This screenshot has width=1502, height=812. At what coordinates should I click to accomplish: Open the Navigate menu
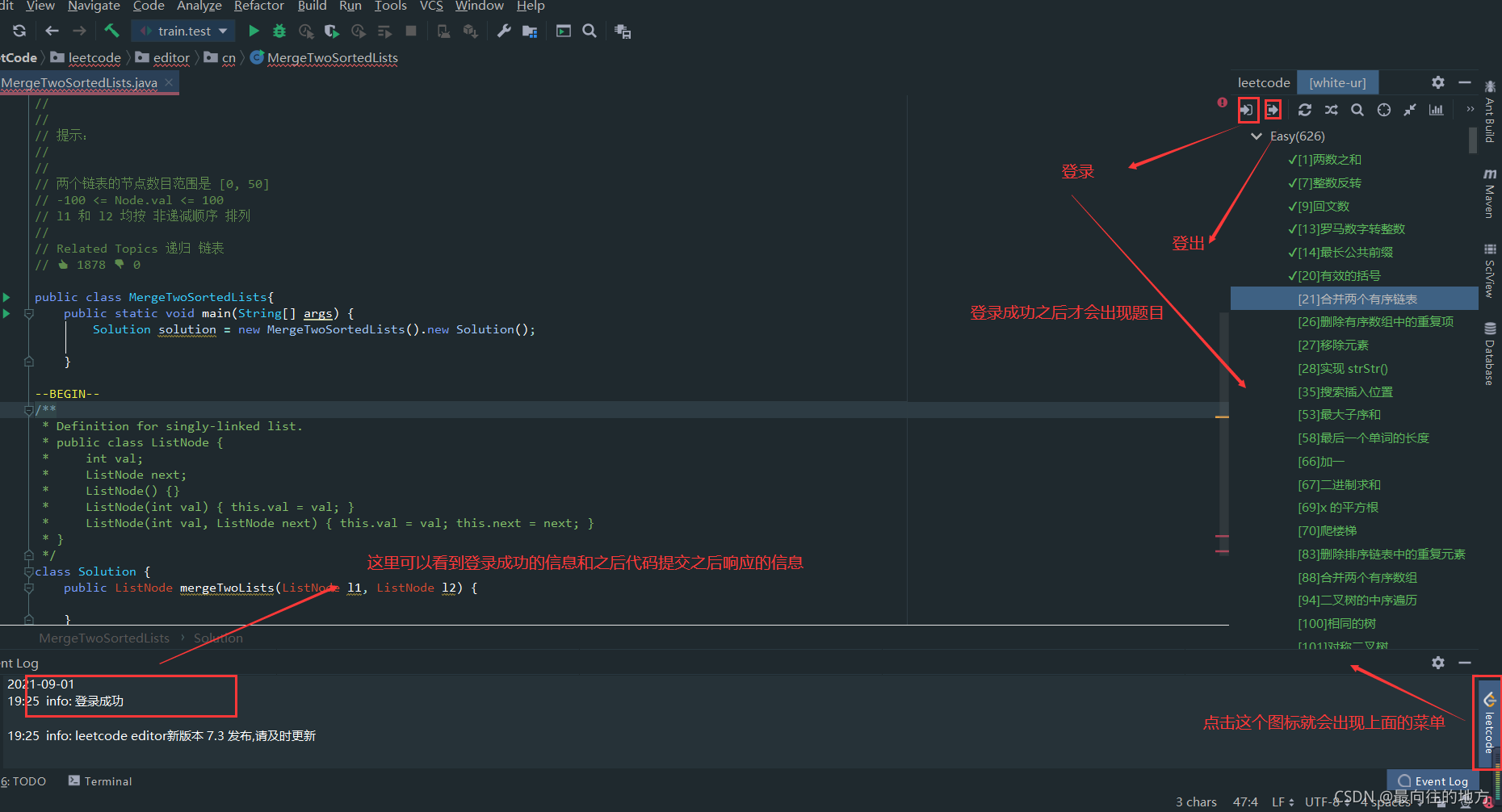click(x=94, y=6)
